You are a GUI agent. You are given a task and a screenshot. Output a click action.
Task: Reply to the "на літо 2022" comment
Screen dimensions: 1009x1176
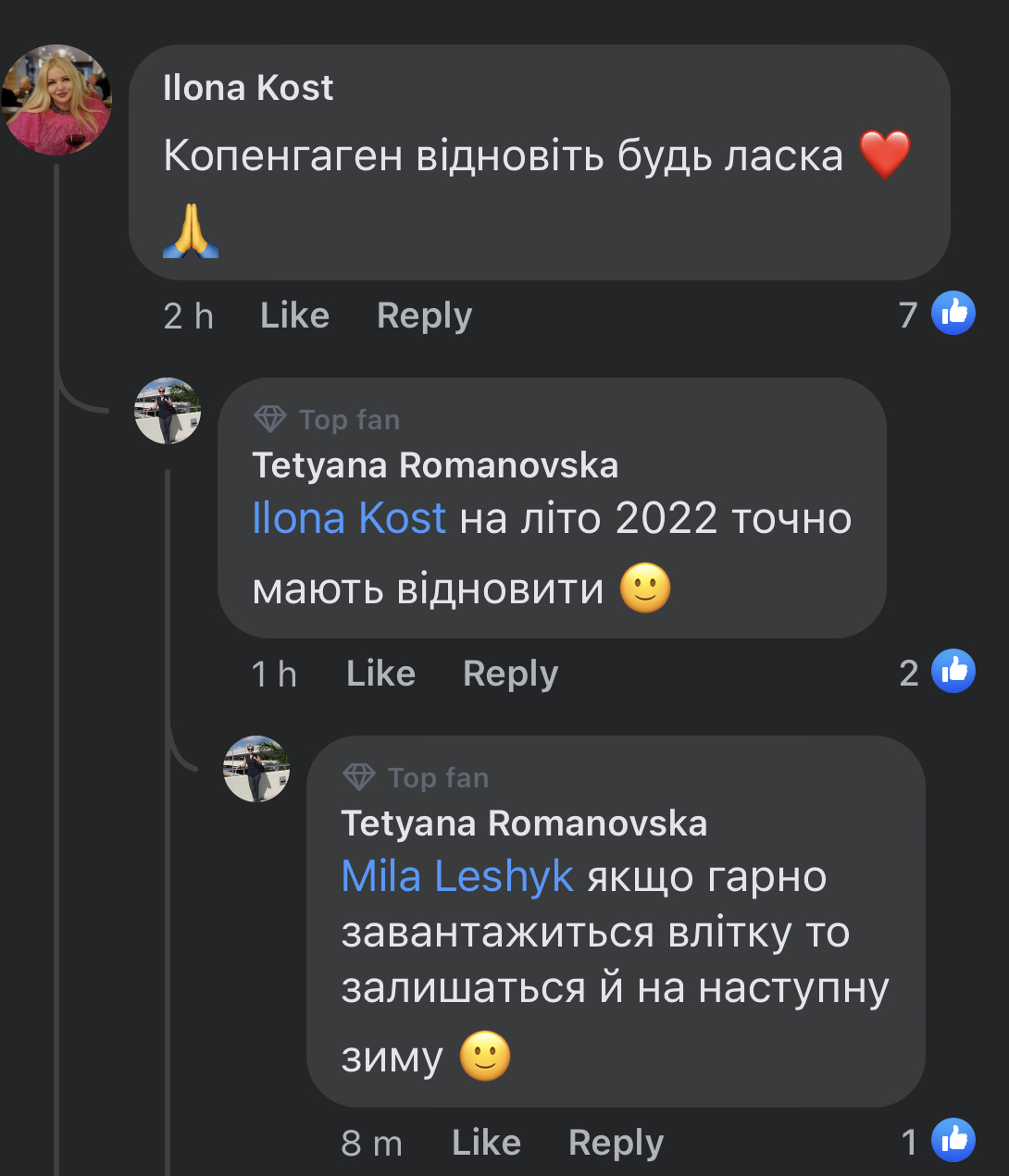[x=510, y=674]
